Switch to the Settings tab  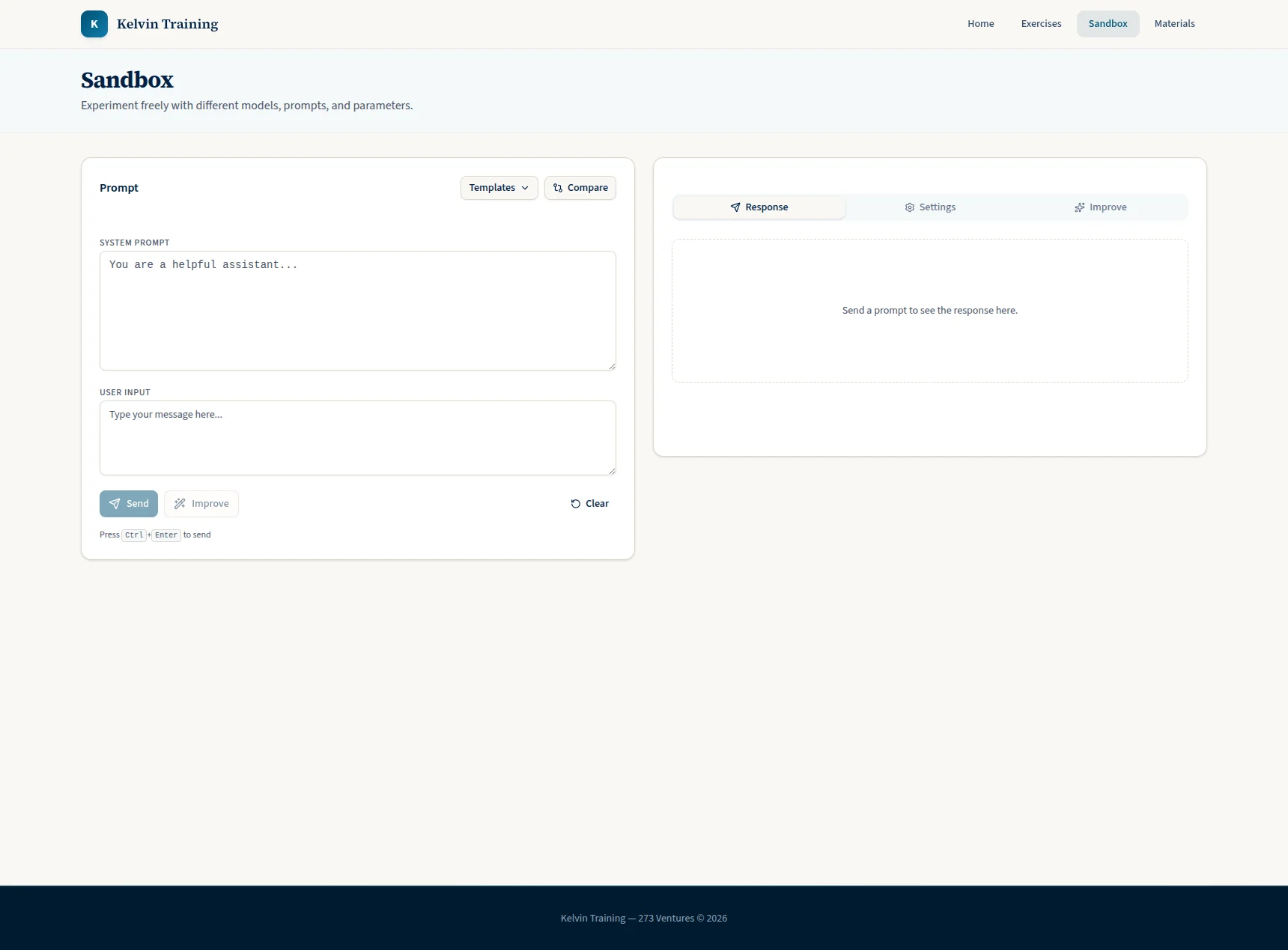[930, 207]
